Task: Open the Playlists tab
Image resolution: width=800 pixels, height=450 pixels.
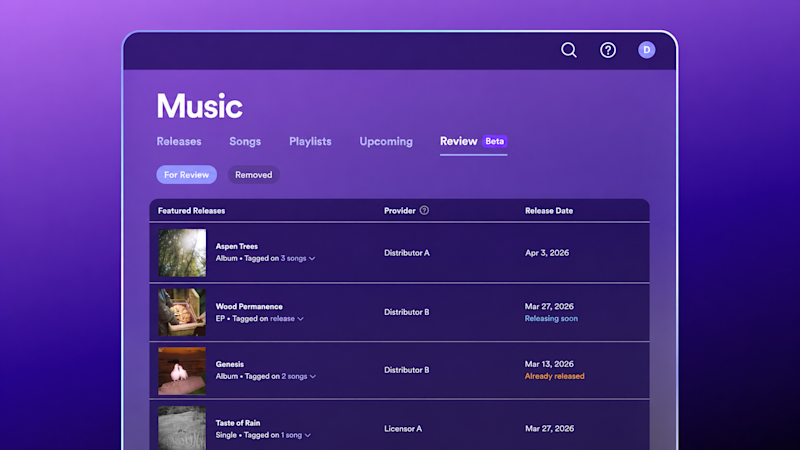Action: click(x=310, y=141)
